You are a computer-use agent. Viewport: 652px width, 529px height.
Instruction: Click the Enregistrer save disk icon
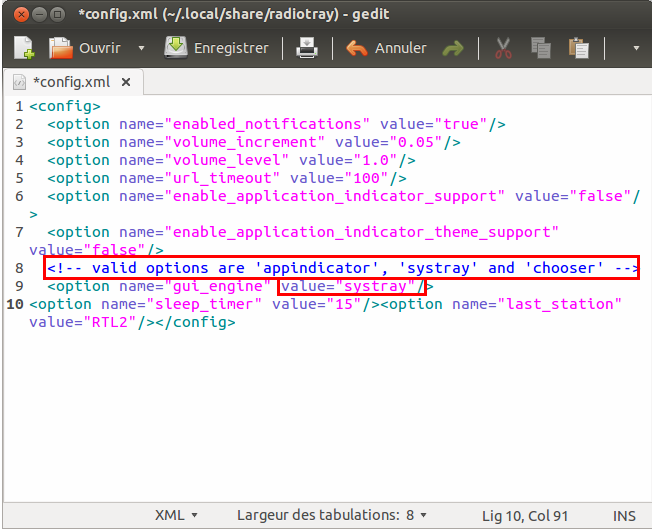176,47
